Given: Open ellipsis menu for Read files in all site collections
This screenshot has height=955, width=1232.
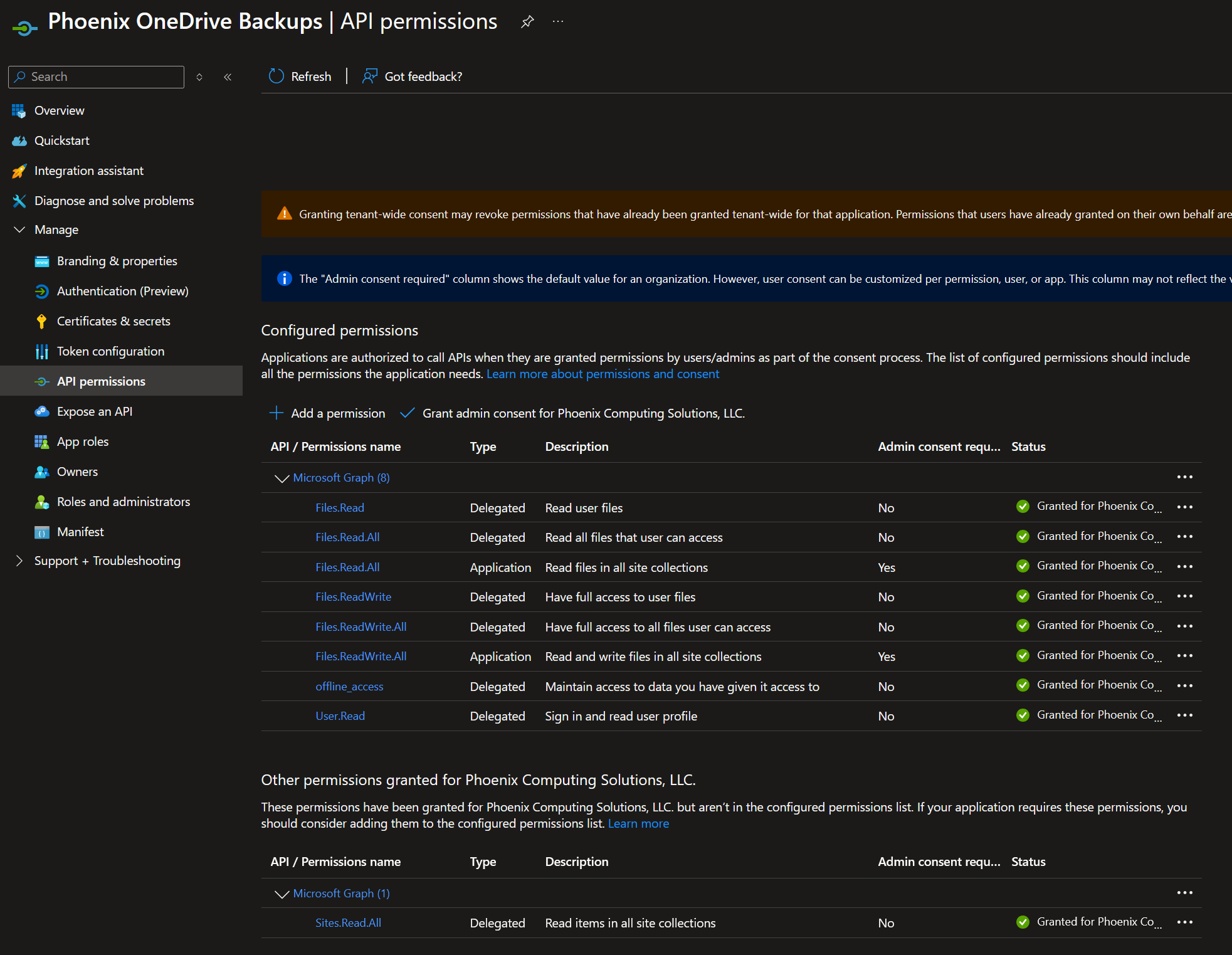Looking at the screenshot, I should click(1184, 566).
